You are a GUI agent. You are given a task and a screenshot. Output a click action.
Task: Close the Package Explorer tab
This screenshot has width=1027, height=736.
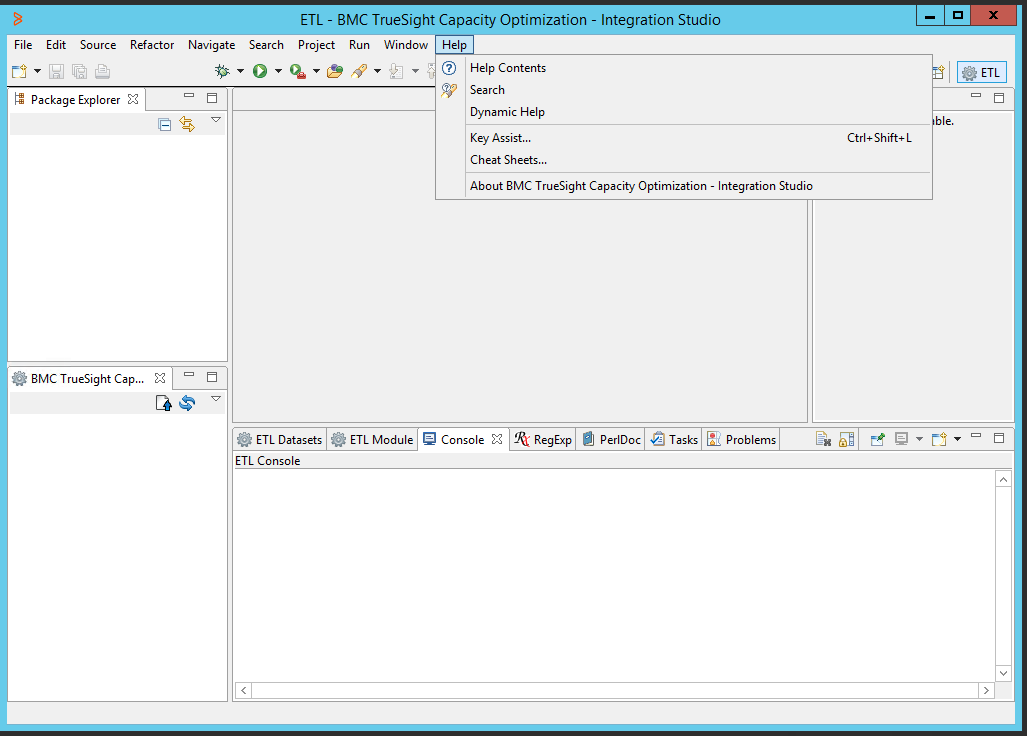tap(133, 99)
